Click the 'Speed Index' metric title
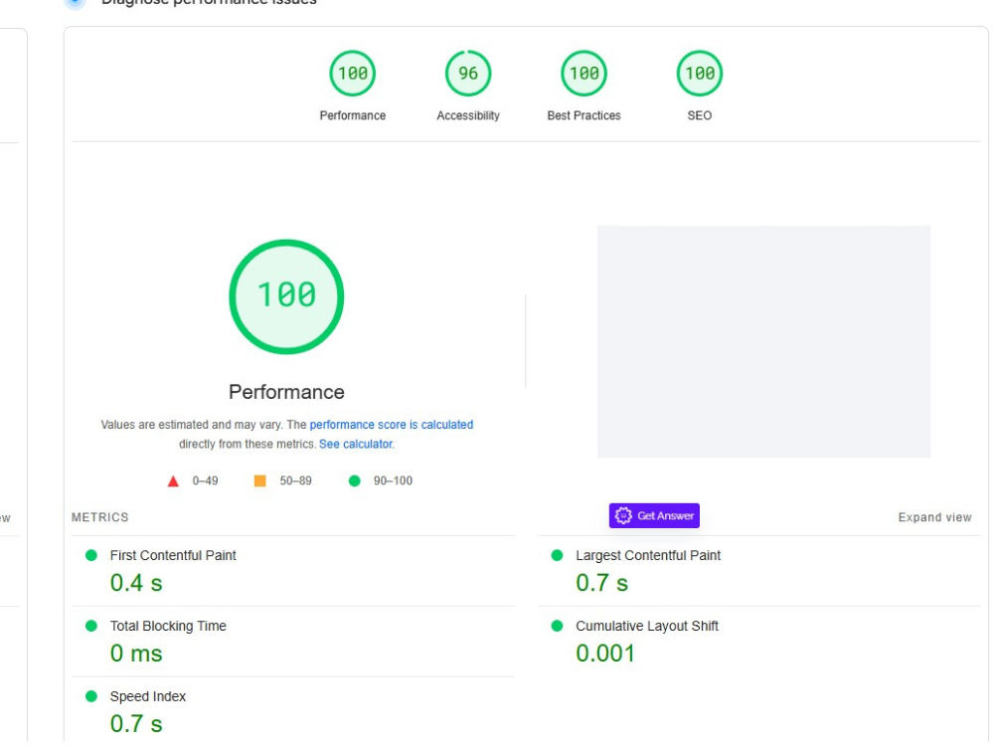 [x=147, y=696]
